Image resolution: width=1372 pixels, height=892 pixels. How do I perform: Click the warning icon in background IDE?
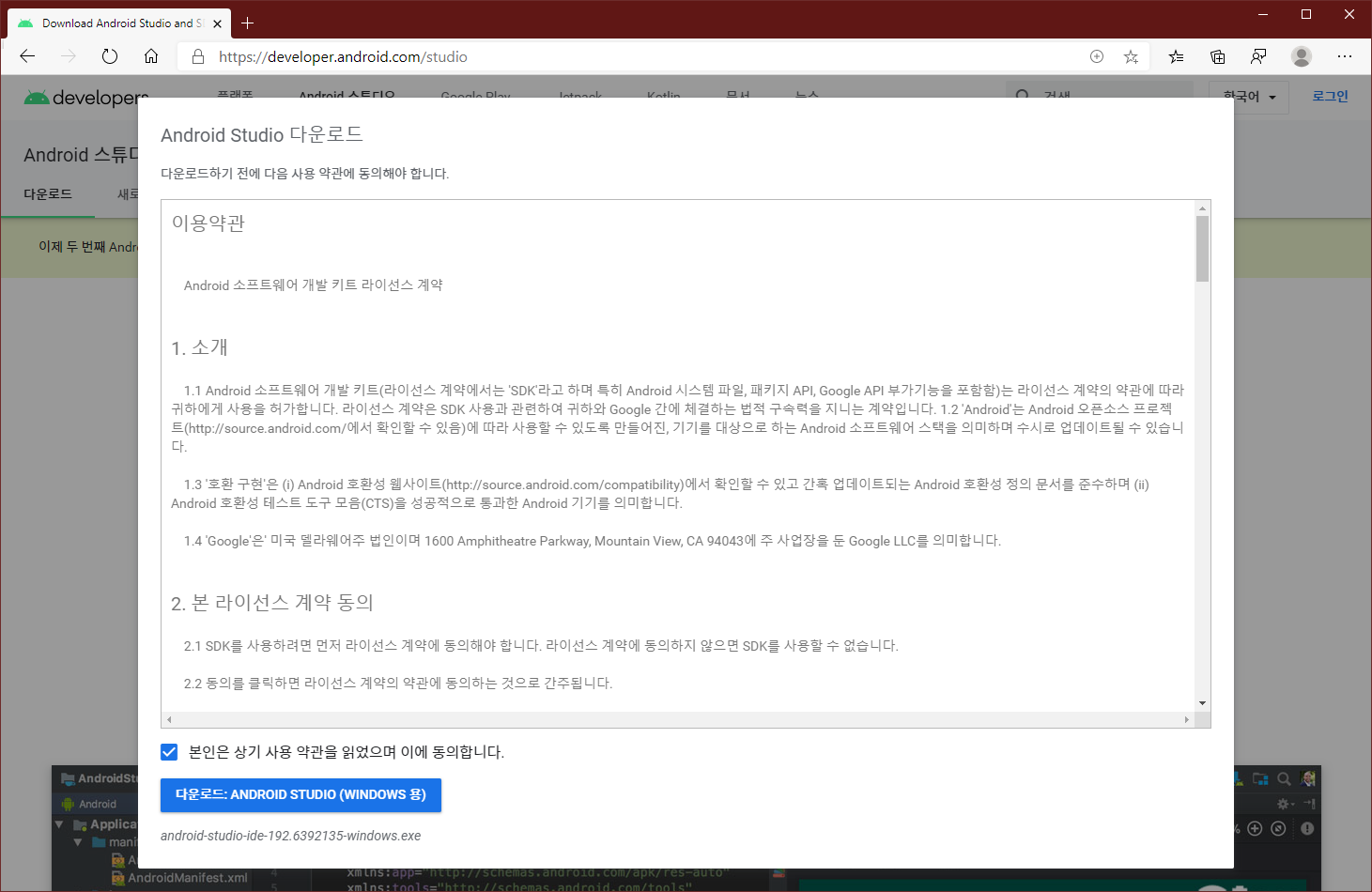click(1307, 828)
